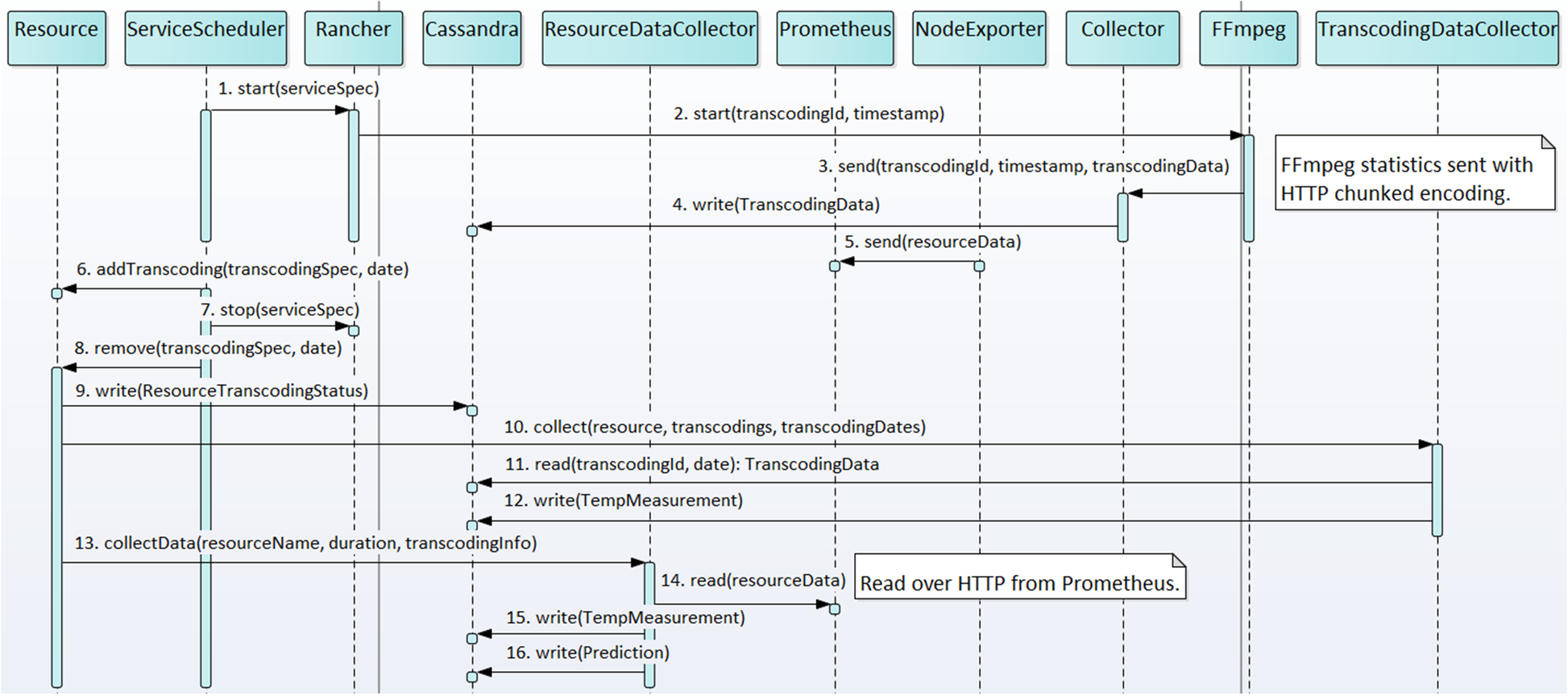Click message '4. write(TranscodingData)'
This screenshot has width=1568, height=696.
tap(776, 205)
